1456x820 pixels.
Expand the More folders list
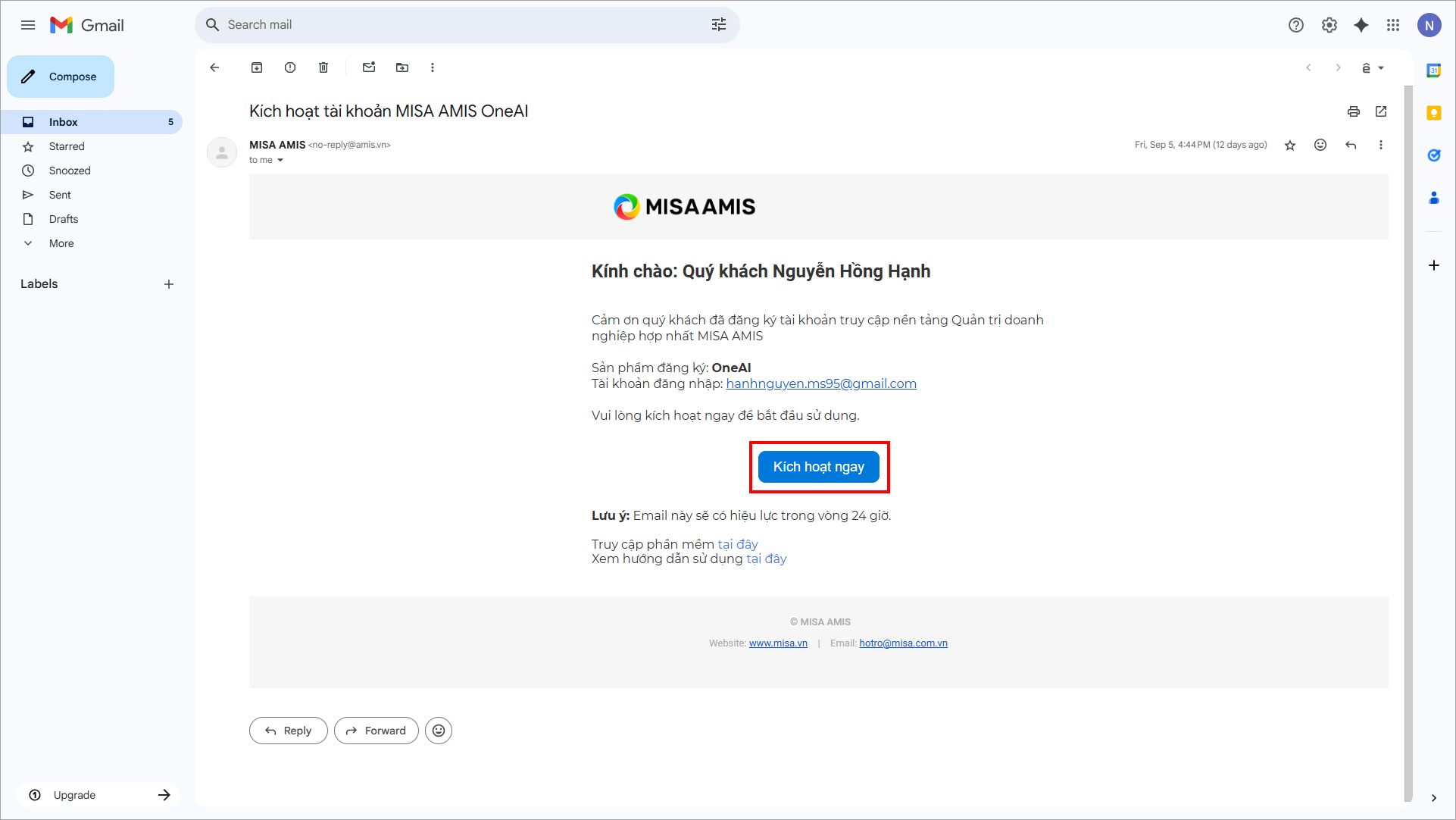pos(61,243)
